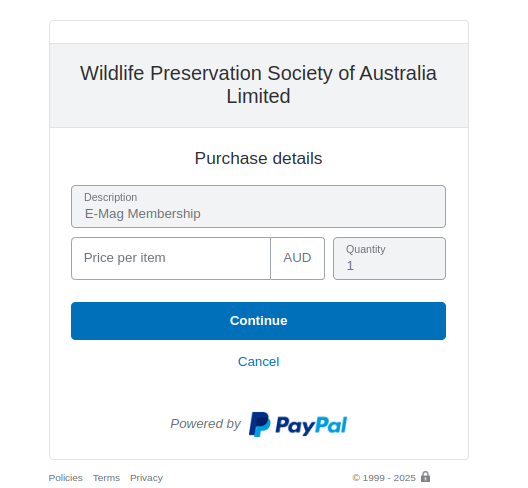Image resolution: width=528 pixels, height=488 pixels.
Task: Click the Powered by label
Action: click(x=205, y=424)
